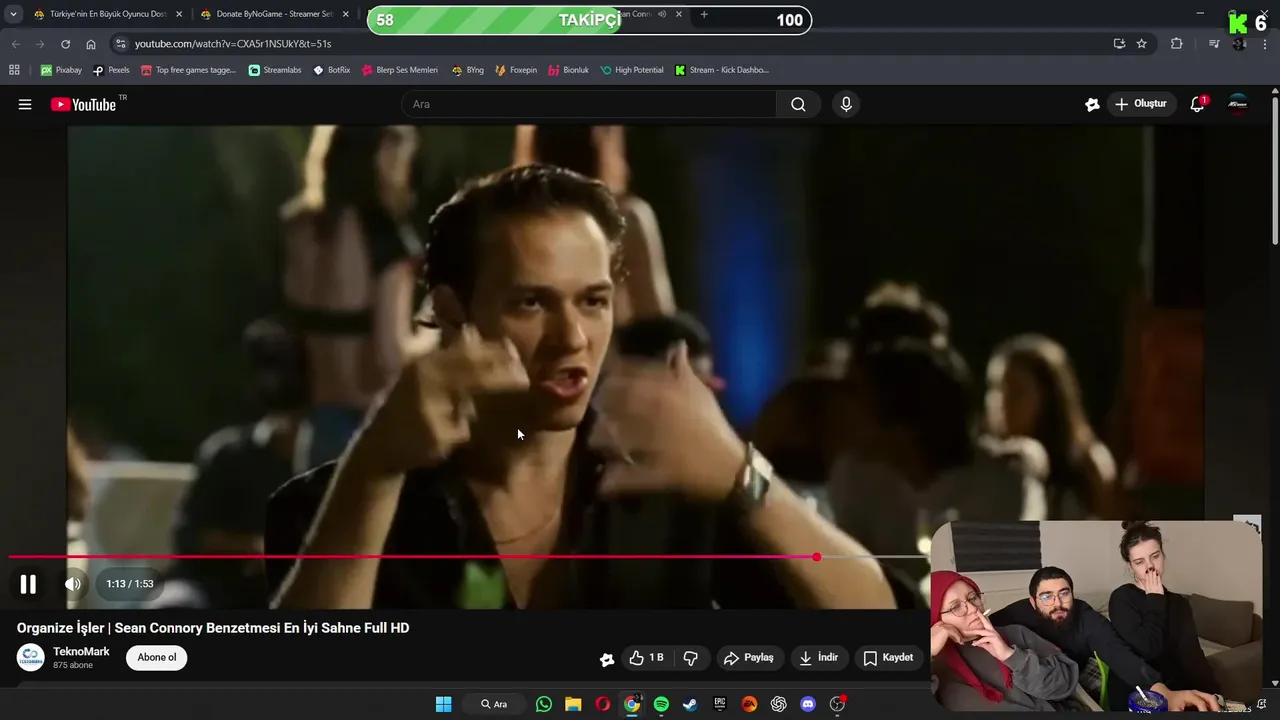The width and height of the screenshot is (1280, 720).
Task: Open the YouTube hamburger guide menu
Action: point(25,104)
